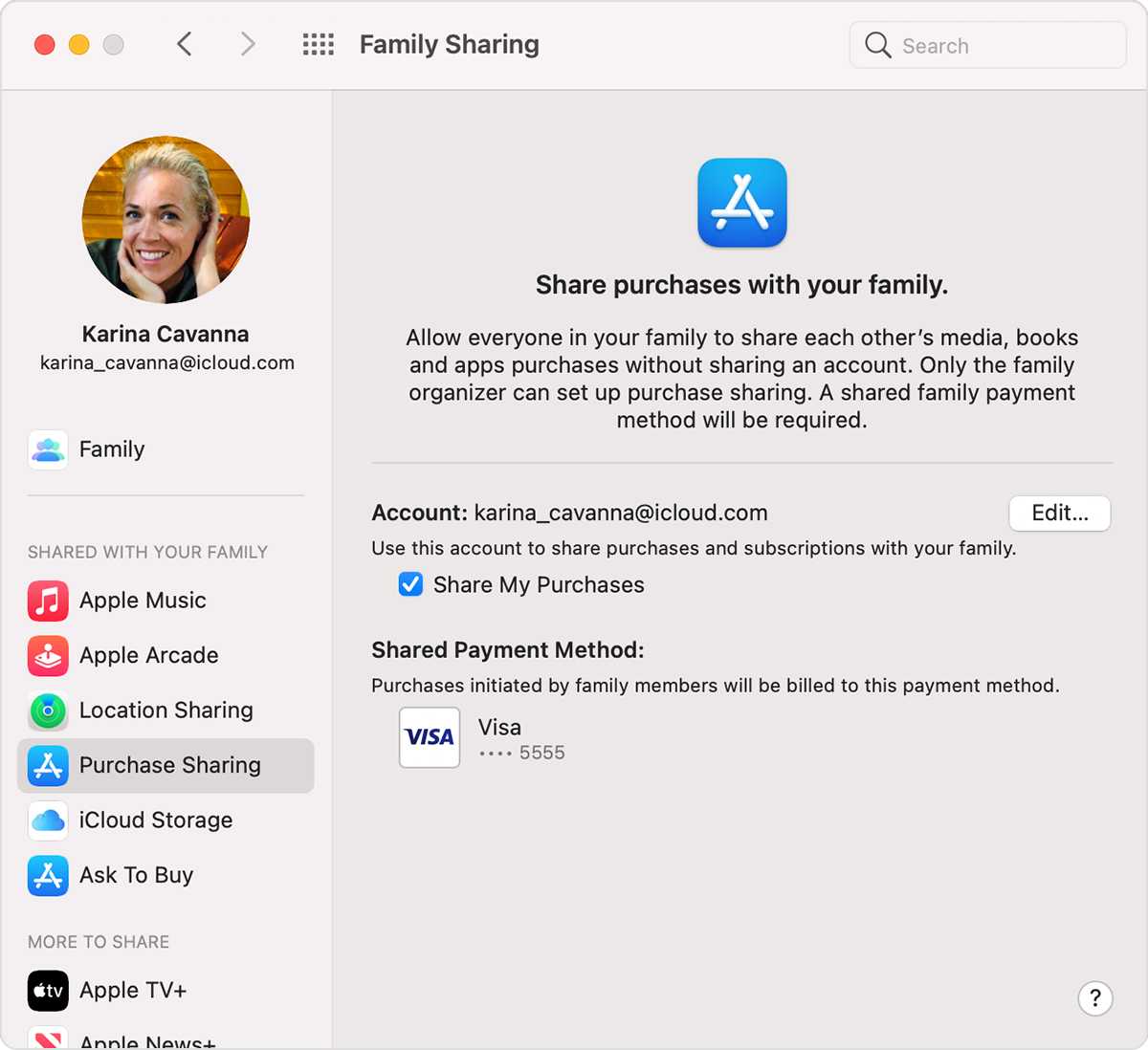1148x1050 pixels.
Task: Click the SHARED WITH YOUR FAMILY section header
Action: [x=147, y=553]
